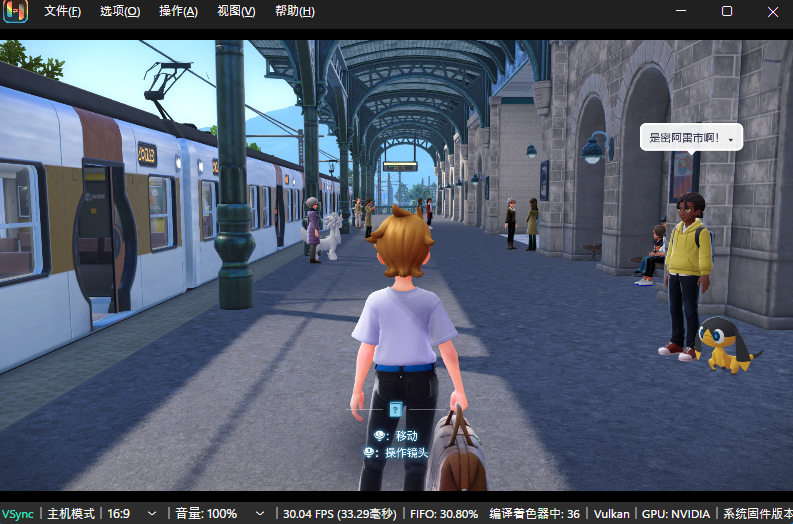Click the yellow Pokémon next to the trainer
Screen dimensions: 793x524
[x=727, y=346]
